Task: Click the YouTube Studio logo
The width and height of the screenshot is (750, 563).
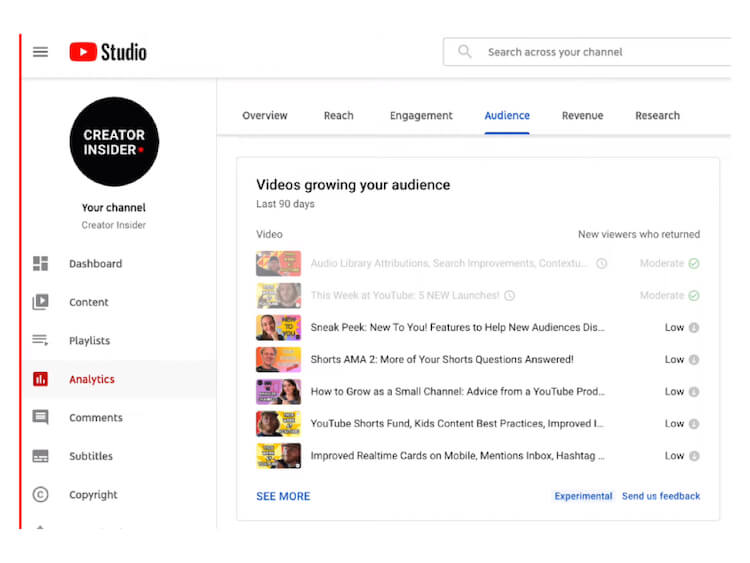Action: pyautogui.click(x=108, y=52)
